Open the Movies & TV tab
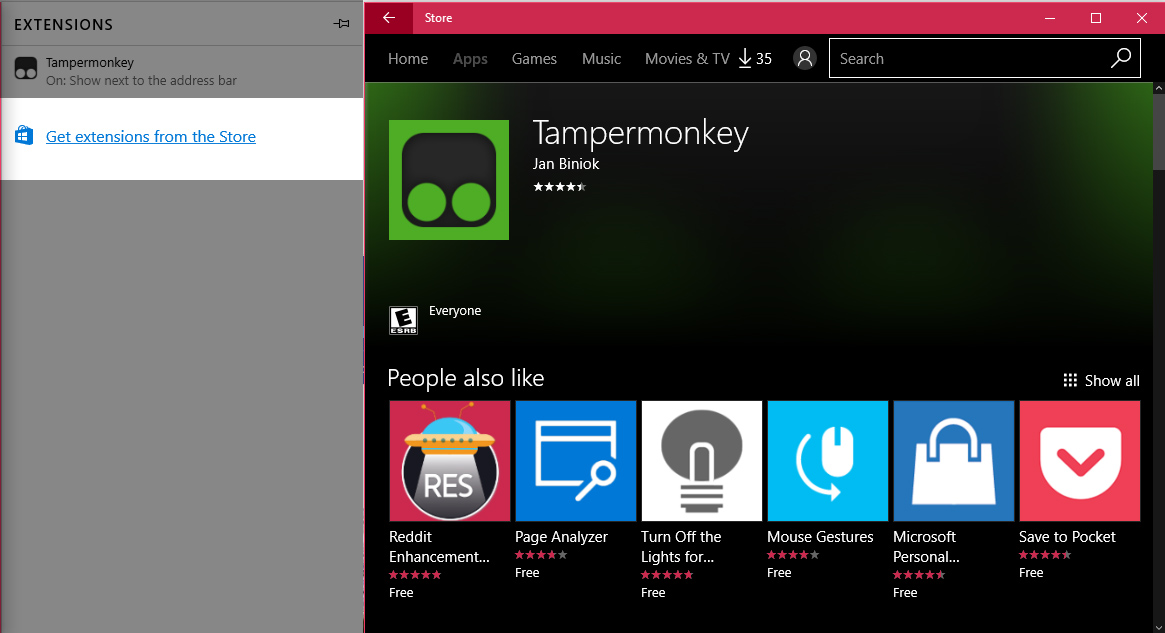 click(687, 59)
